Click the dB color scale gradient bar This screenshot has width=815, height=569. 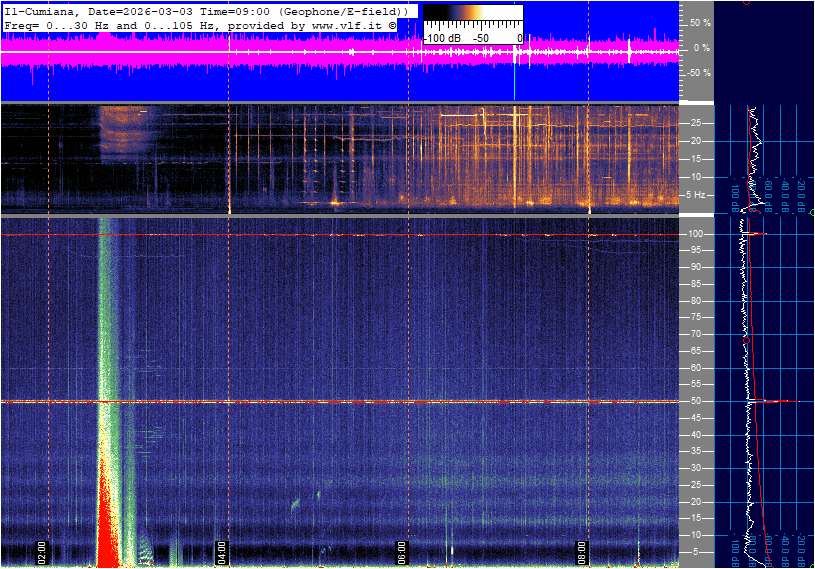(x=472, y=17)
